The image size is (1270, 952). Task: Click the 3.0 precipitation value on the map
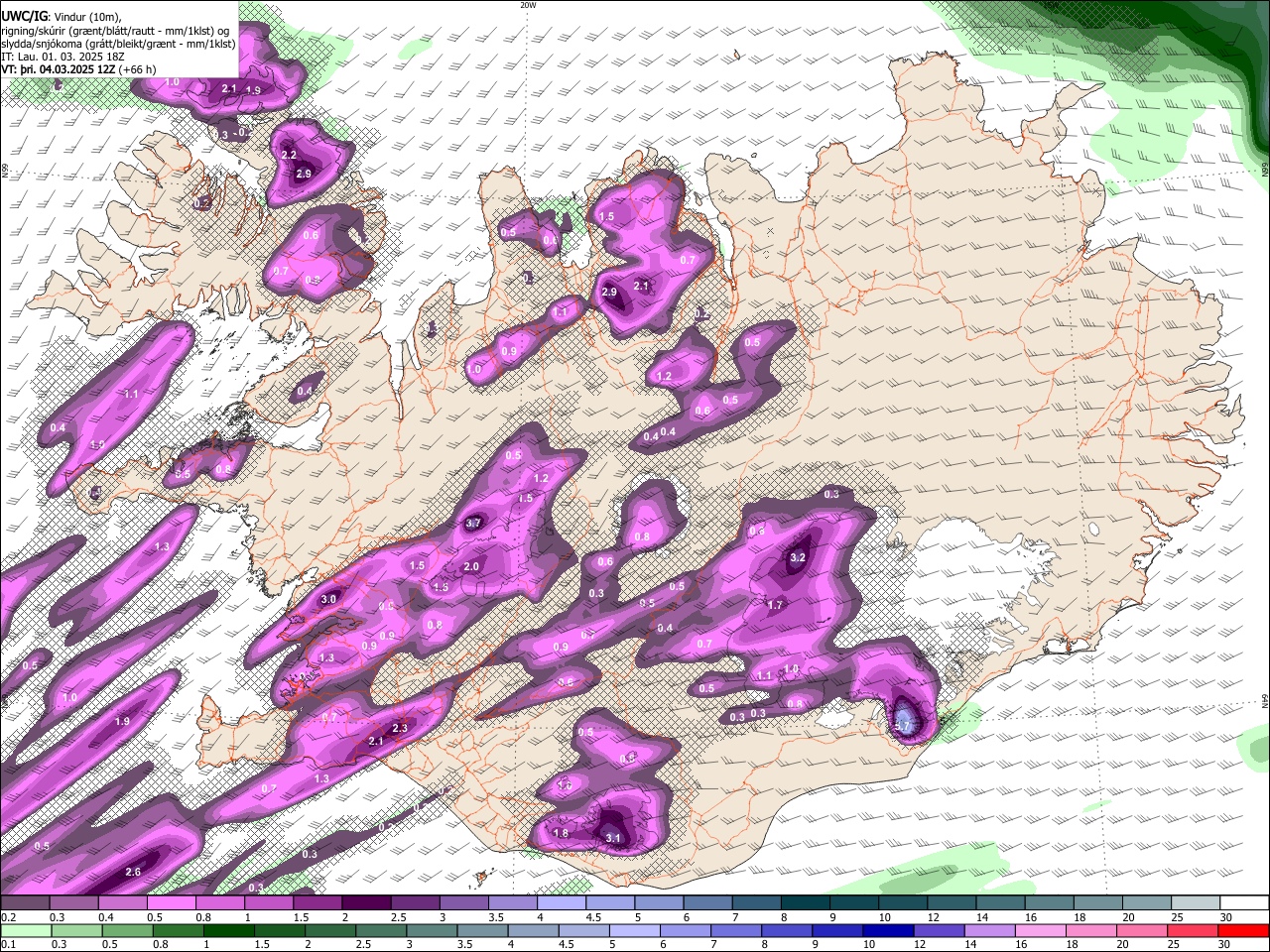(x=329, y=599)
